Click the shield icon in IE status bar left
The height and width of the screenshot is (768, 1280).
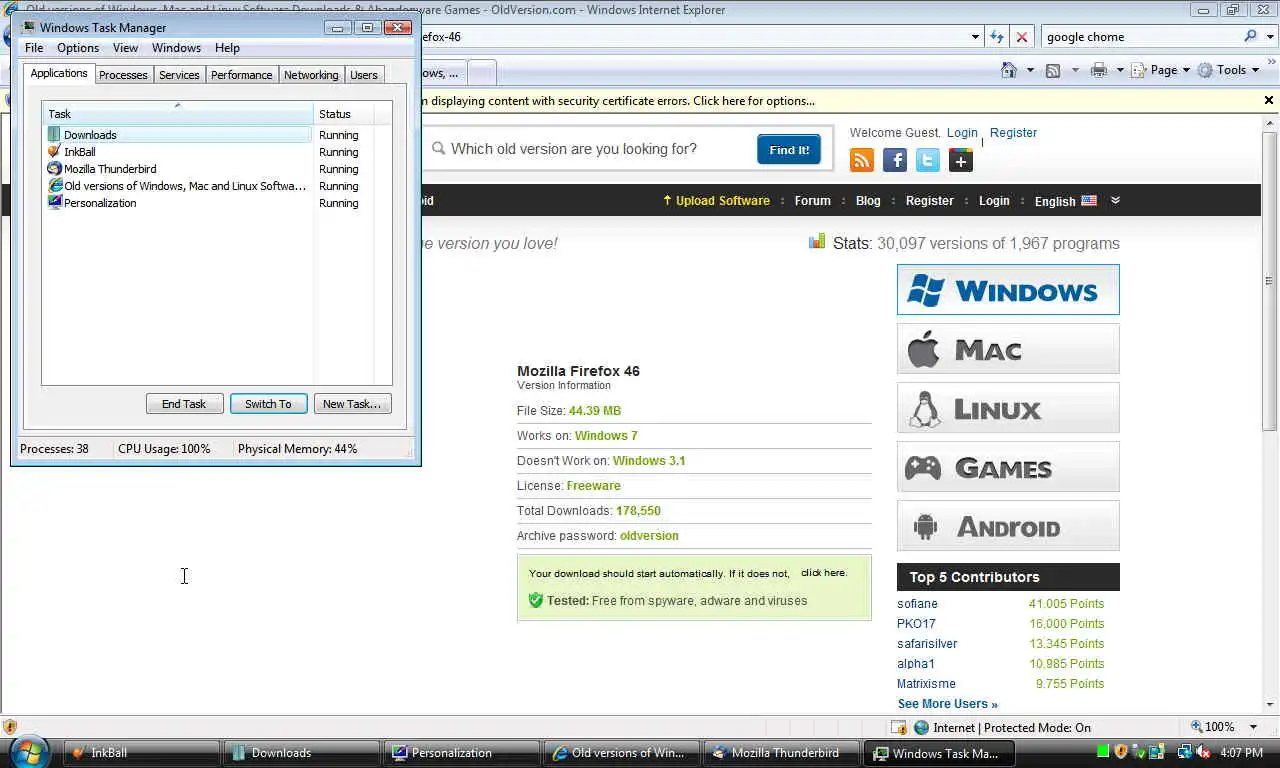pyautogui.click(x=10, y=727)
